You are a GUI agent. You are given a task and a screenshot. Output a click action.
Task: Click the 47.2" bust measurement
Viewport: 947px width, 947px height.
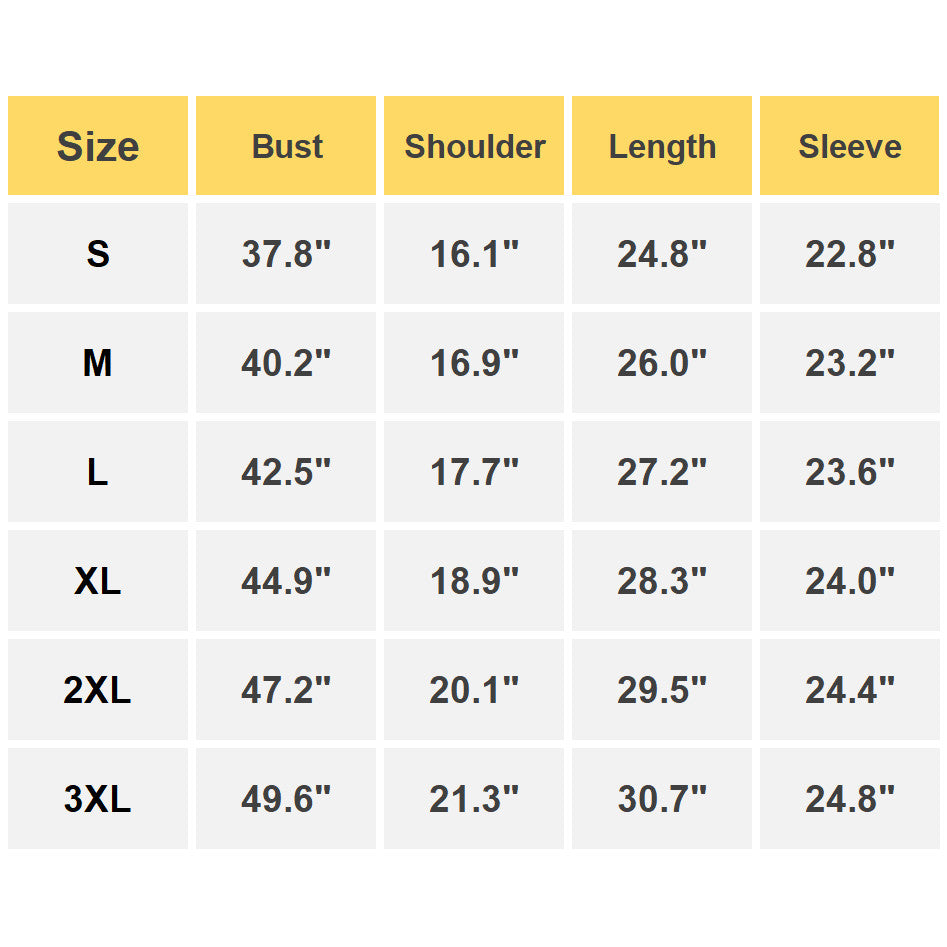coord(286,690)
